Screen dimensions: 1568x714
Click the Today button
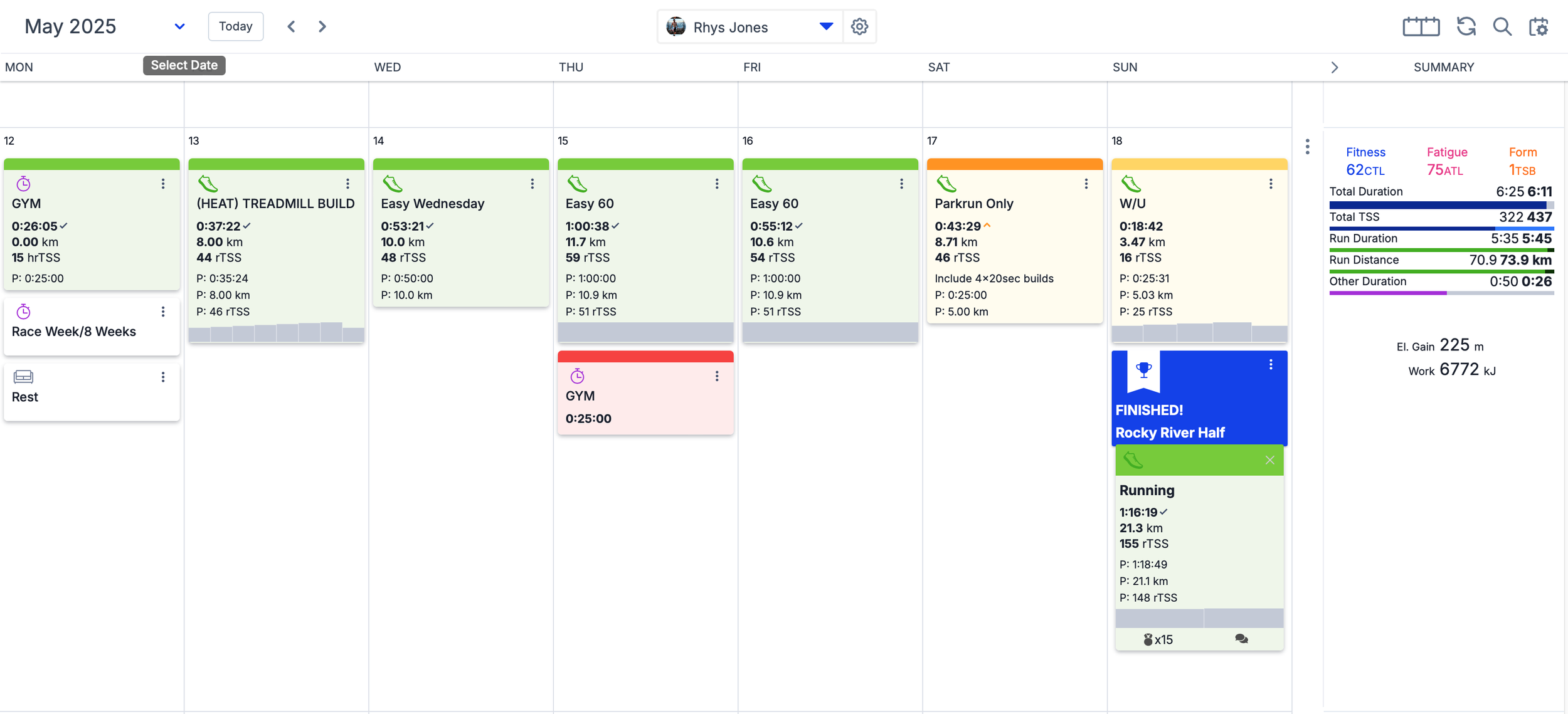[235, 26]
